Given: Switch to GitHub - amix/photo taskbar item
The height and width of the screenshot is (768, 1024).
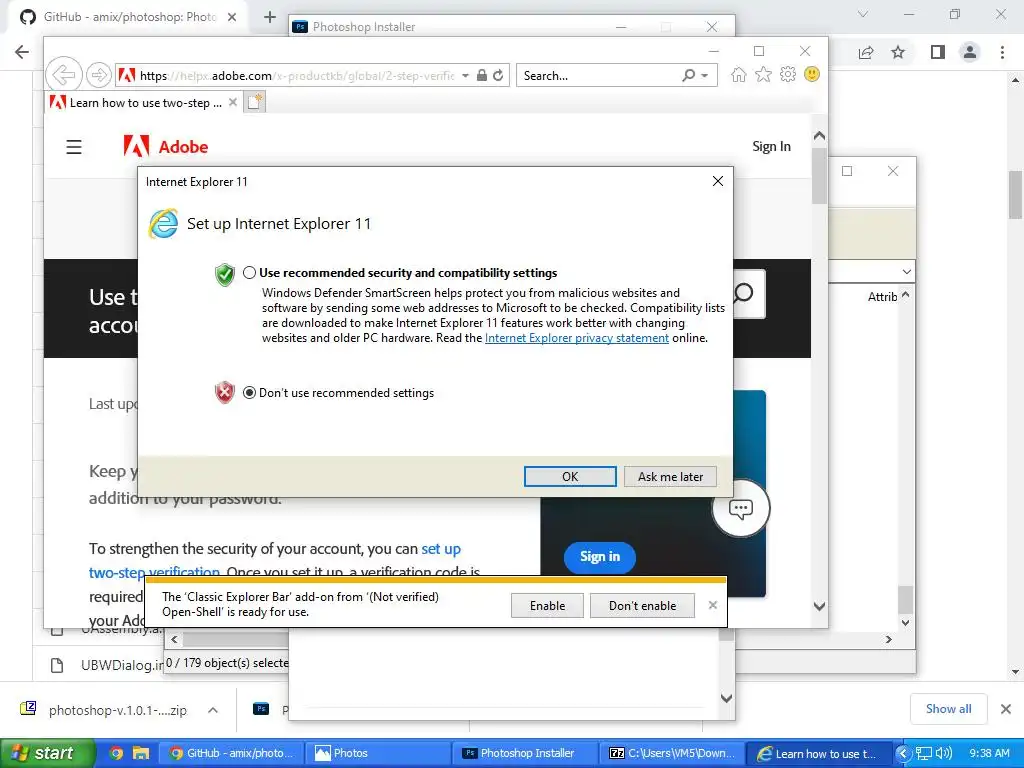Looking at the screenshot, I should (x=231, y=753).
